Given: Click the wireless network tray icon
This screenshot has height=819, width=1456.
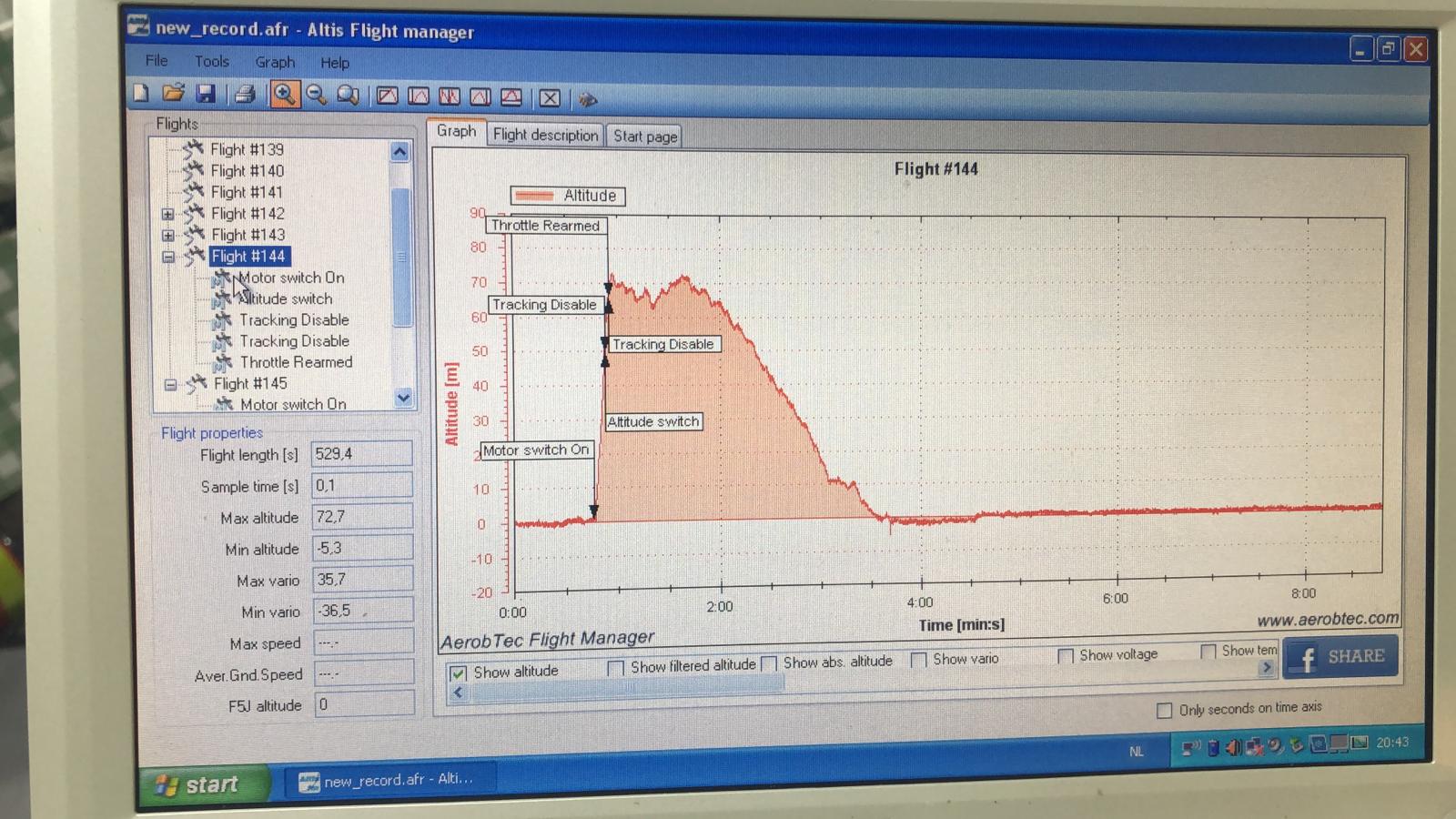Looking at the screenshot, I should pos(1190,749).
